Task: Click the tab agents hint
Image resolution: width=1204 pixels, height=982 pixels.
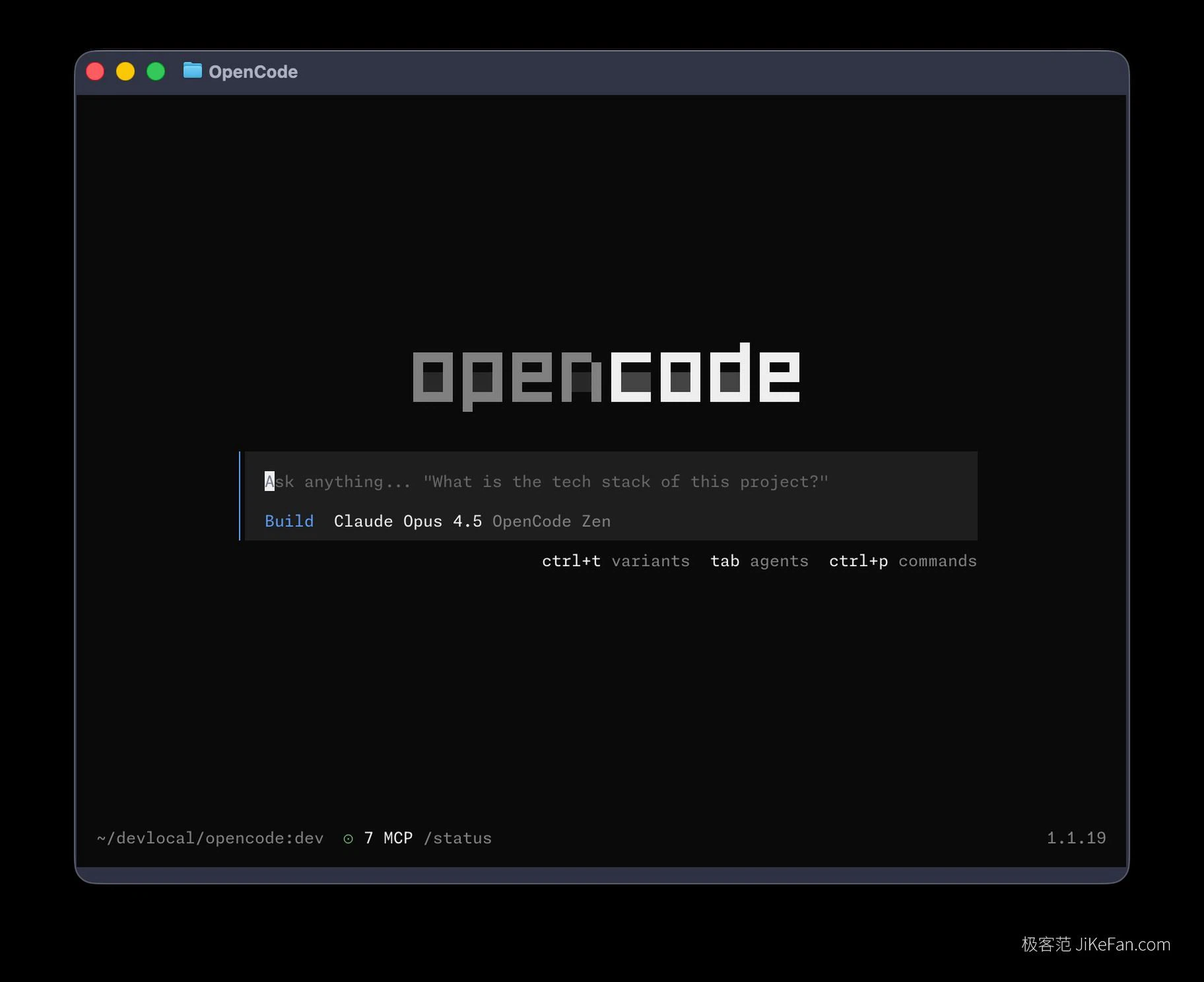Action: point(759,561)
